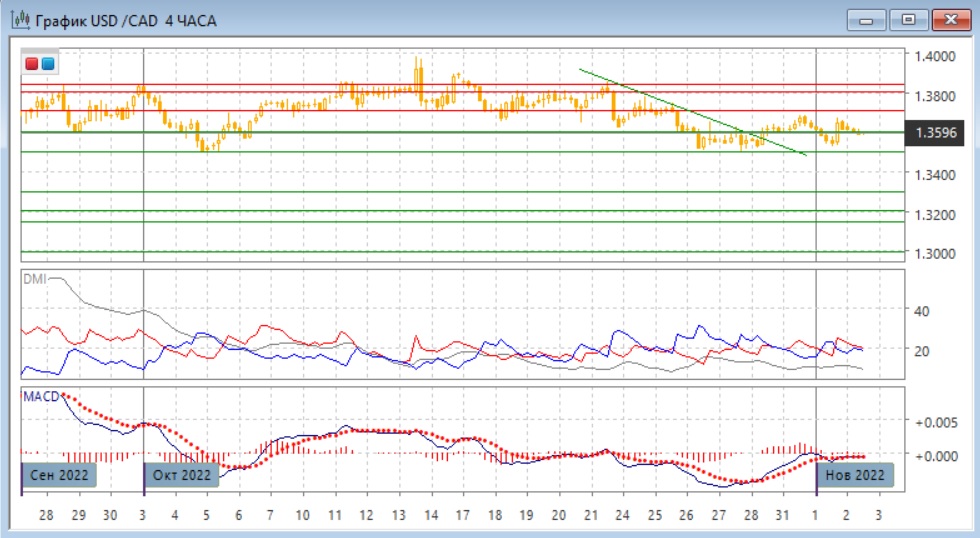Select the MACD indicator label
Screen dimensions: 980x538
(41, 396)
